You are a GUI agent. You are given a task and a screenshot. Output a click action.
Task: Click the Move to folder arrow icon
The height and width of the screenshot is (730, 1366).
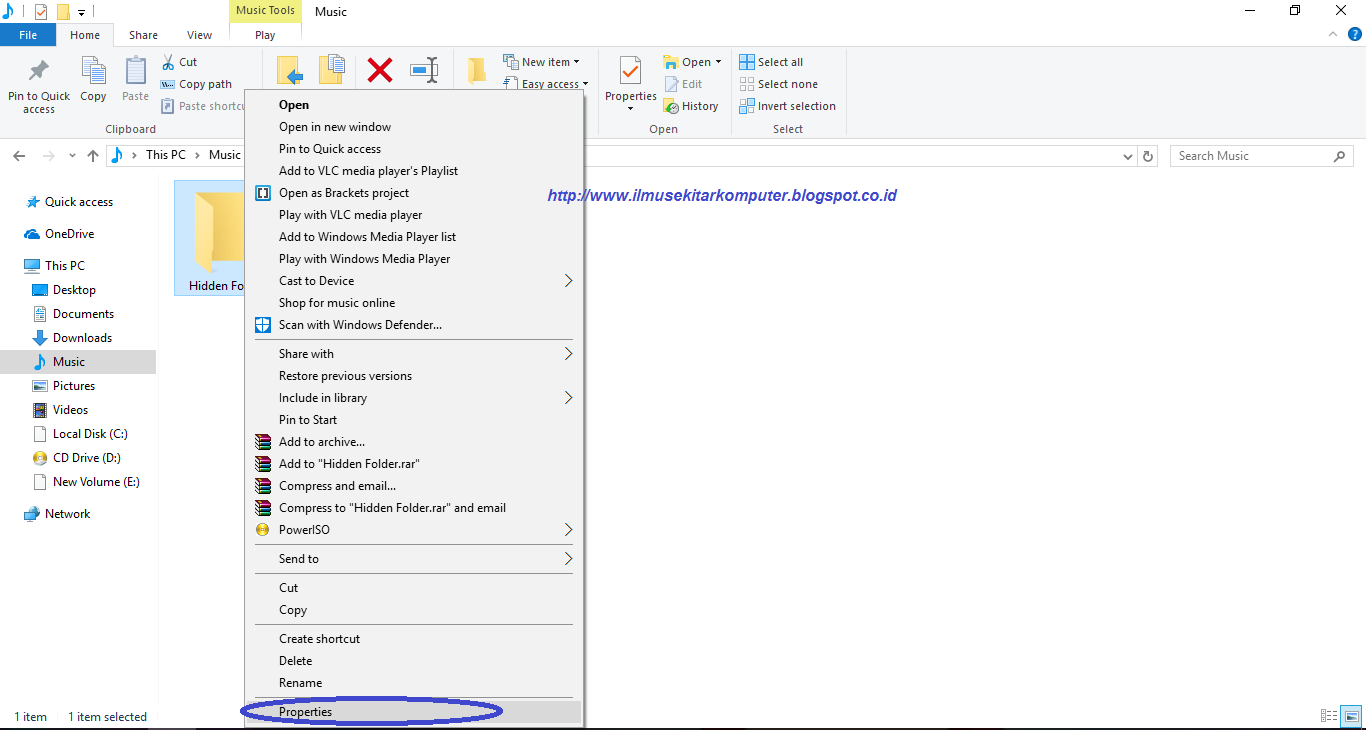[x=290, y=70]
